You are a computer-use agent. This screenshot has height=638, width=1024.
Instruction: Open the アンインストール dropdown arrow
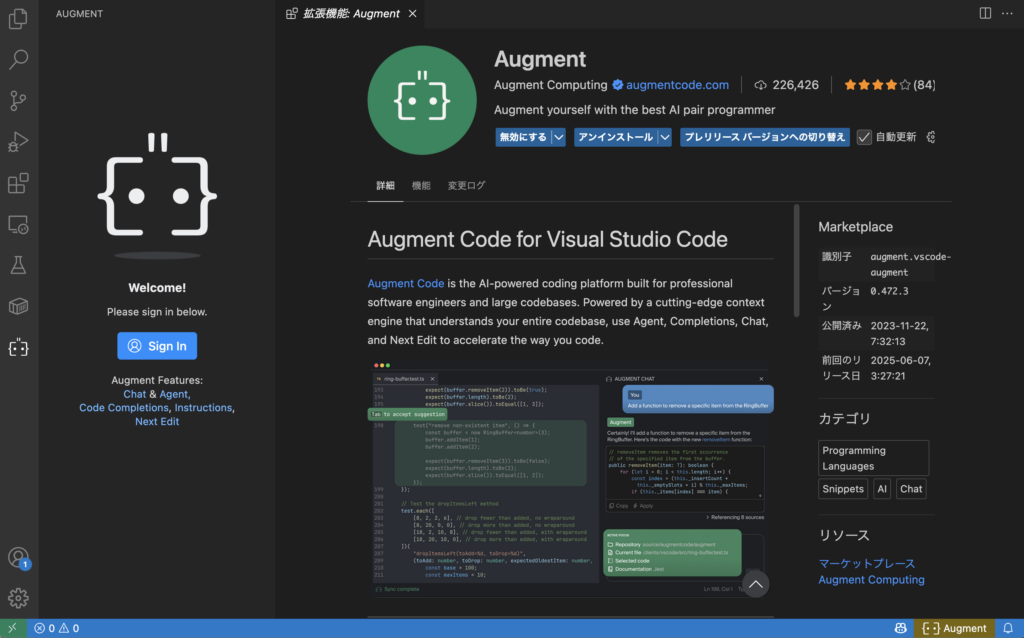click(x=665, y=137)
